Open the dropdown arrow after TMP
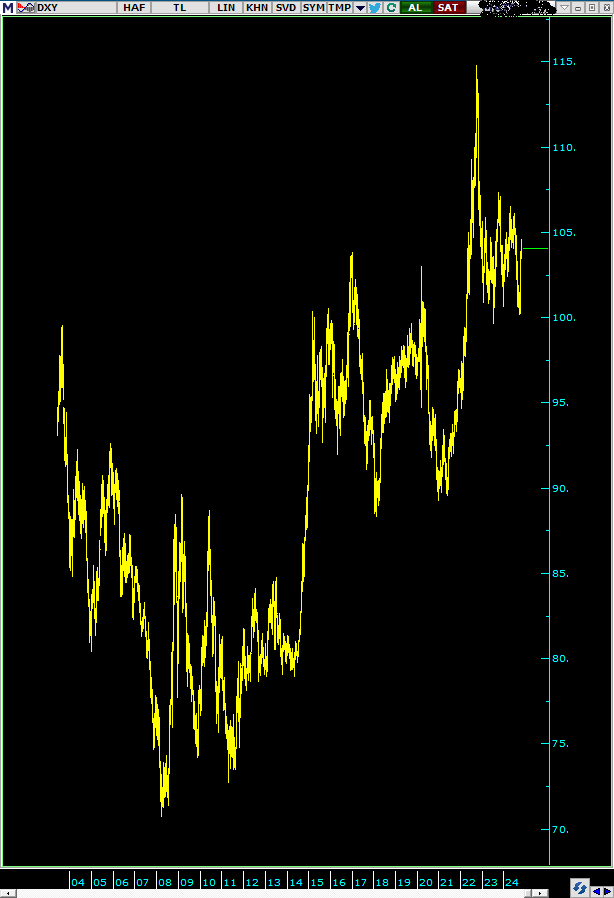Viewport: 614px width, 898px height. 360,7
